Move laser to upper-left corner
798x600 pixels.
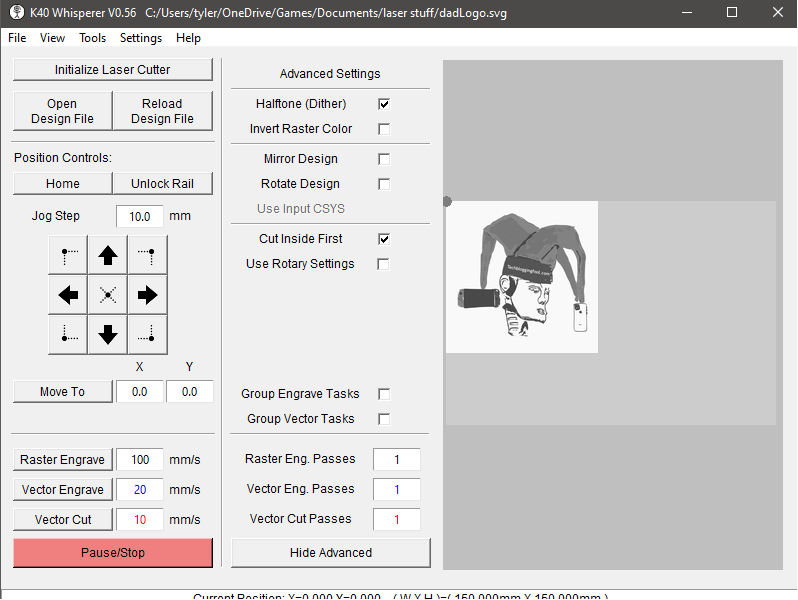[x=68, y=255]
